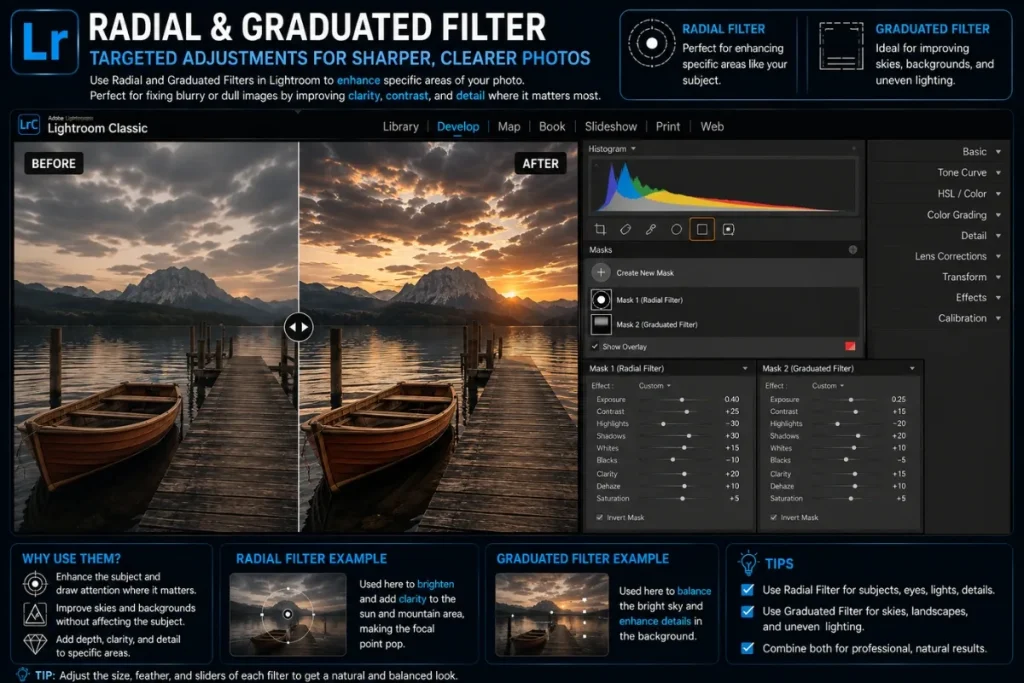
Task: Select the Crop overlay tool
Action: click(x=600, y=229)
